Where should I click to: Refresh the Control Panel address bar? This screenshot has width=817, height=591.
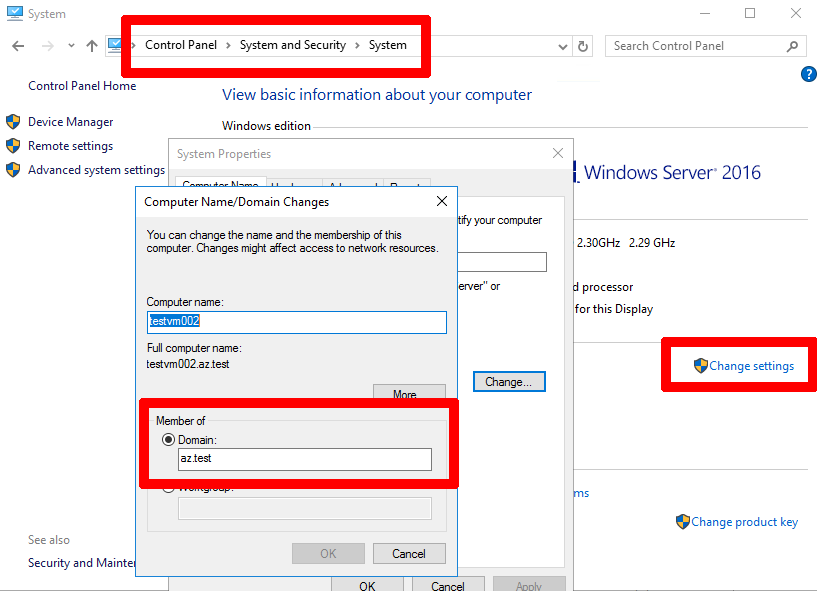pyautogui.click(x=584, y=46)
